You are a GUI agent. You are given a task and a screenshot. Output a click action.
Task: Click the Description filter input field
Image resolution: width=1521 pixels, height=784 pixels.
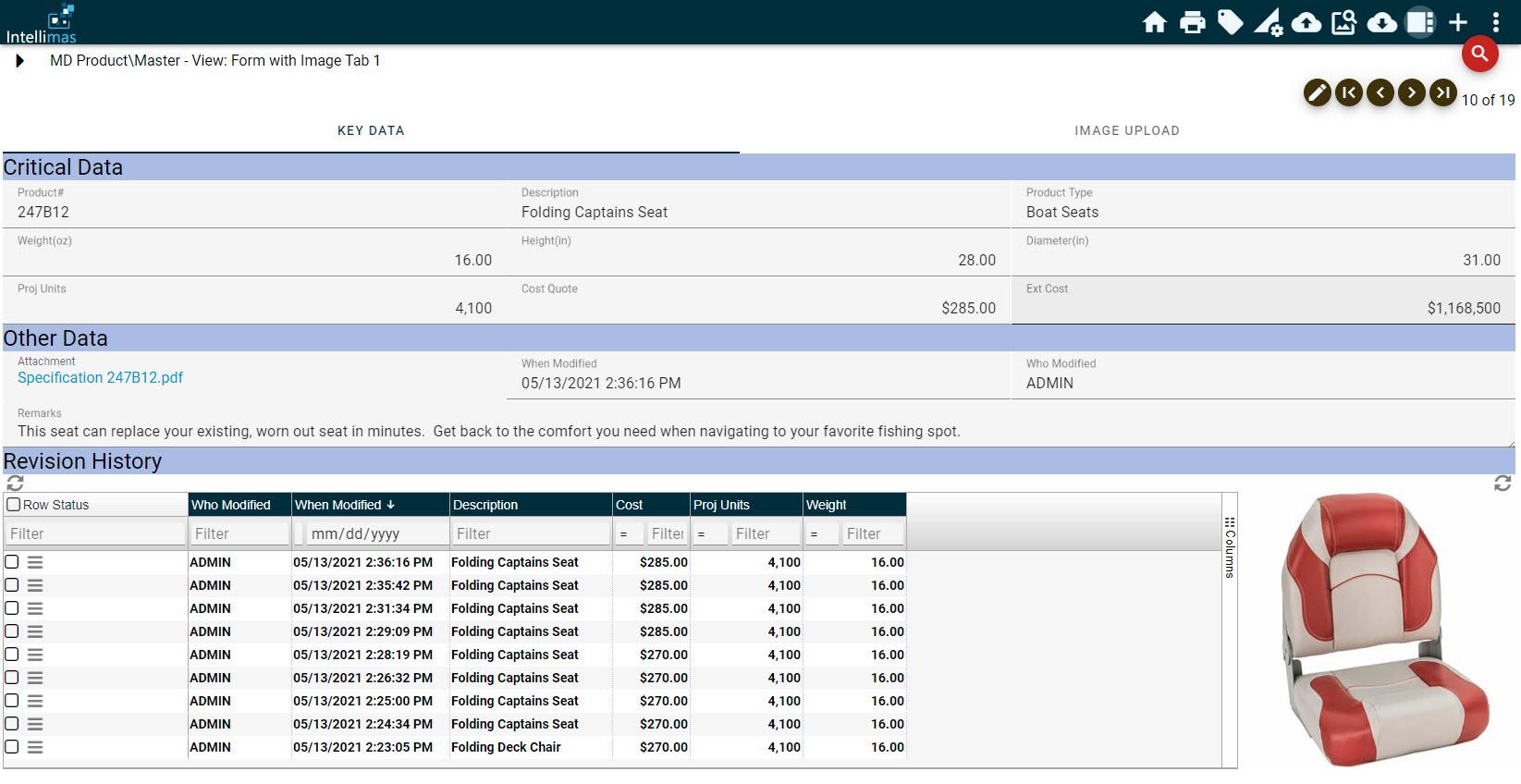530,533
